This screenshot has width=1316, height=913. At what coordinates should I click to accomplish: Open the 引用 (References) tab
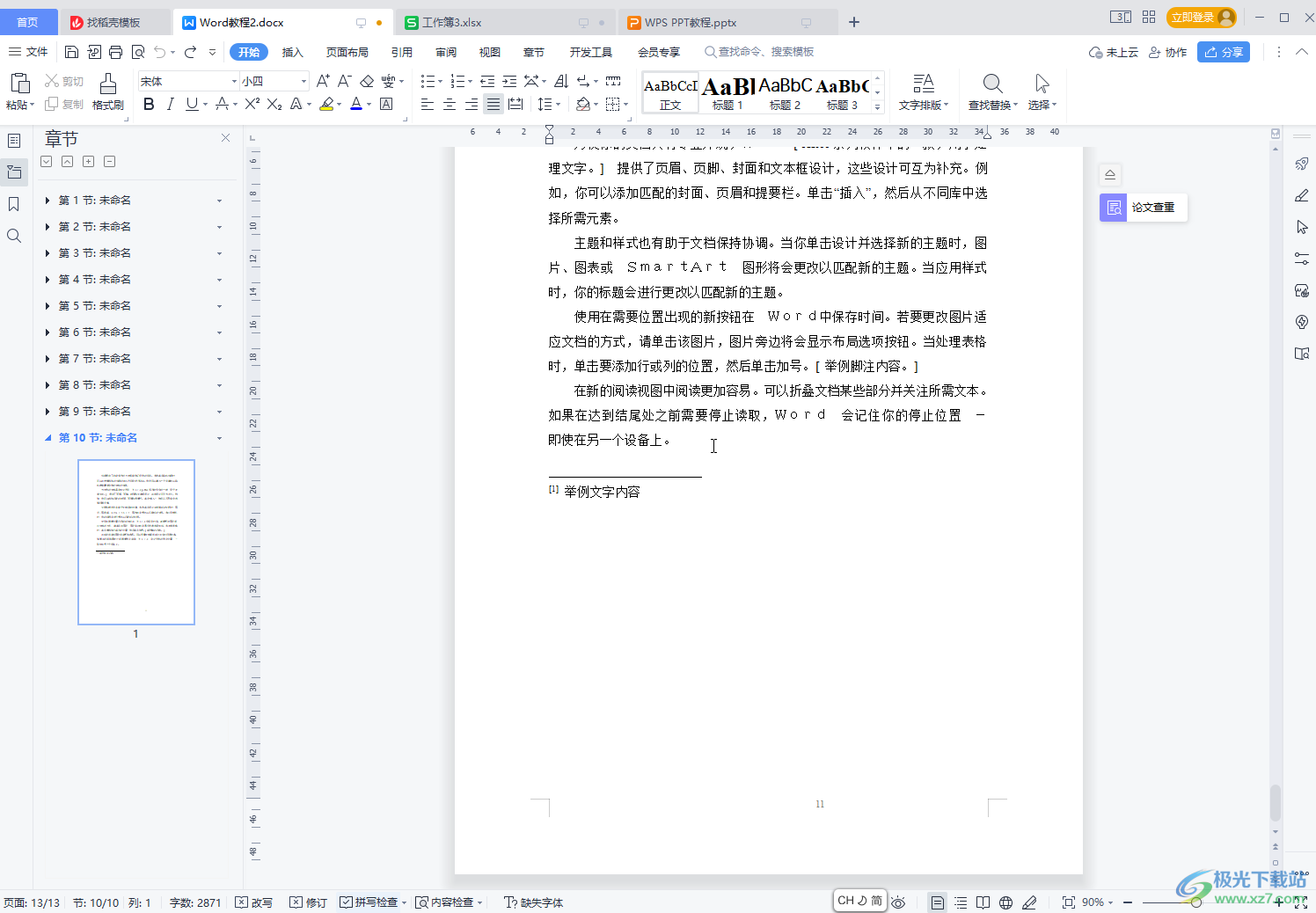click(402, 52)
